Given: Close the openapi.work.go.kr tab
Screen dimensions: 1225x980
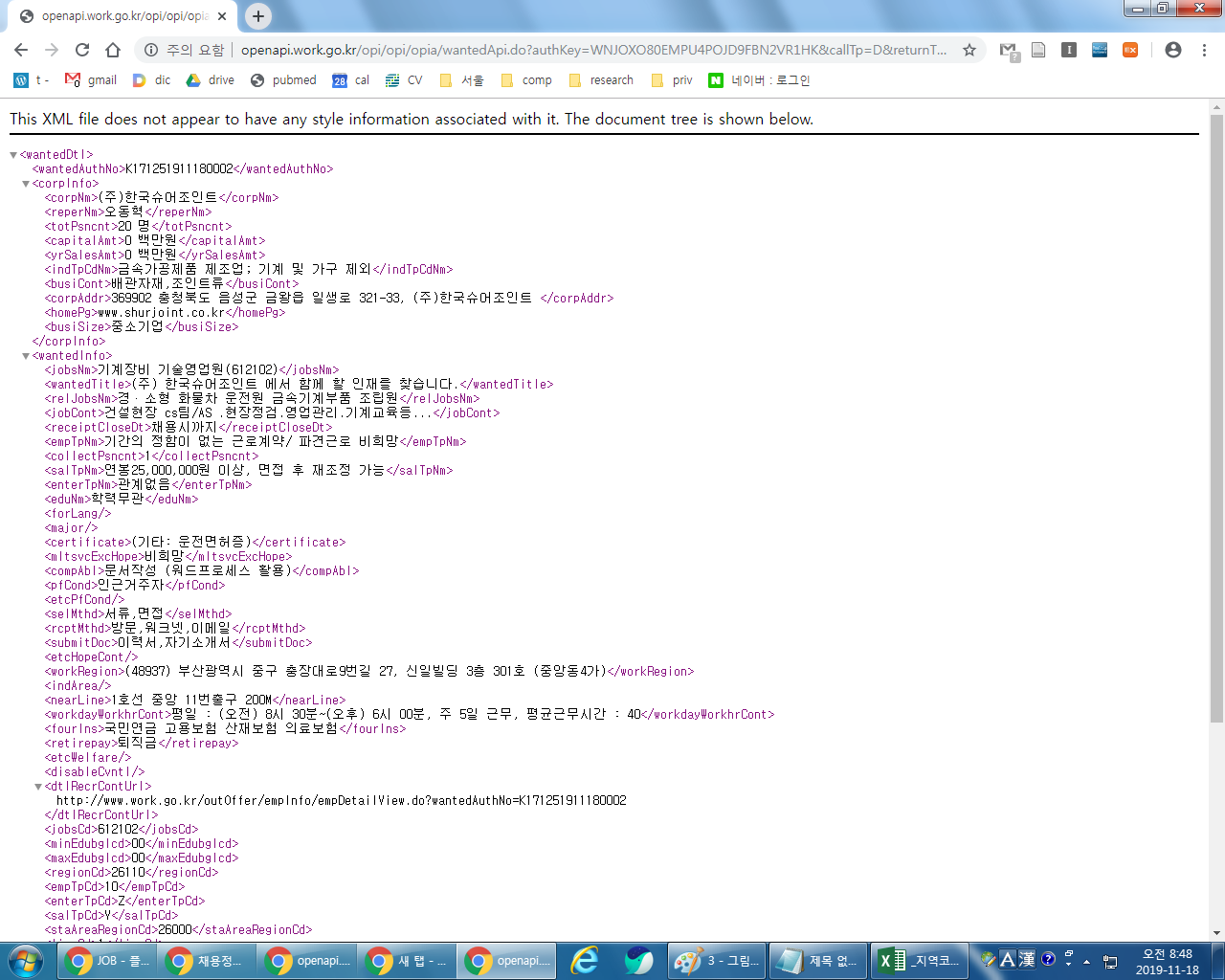Looking at the screenshot, I should pyautogui.click(x=222, y=16).
